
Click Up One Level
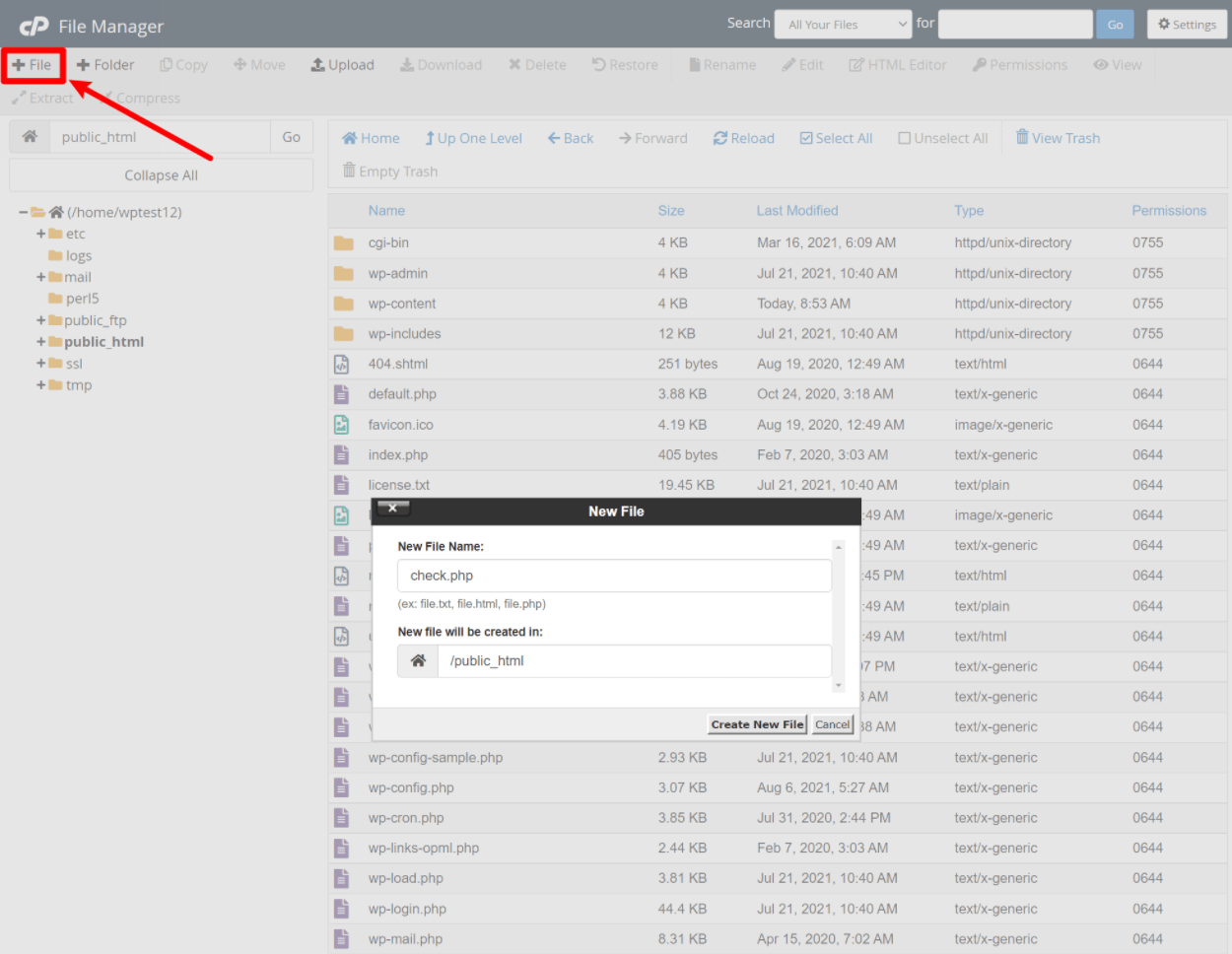tap(473, 138)
